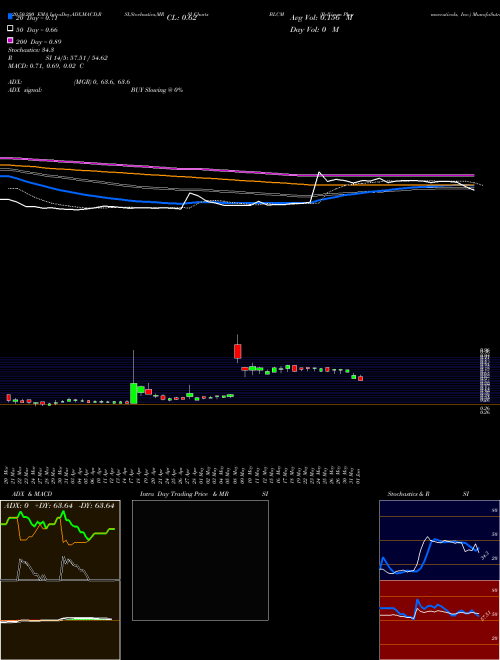Click the tall green candlestick with long upper wick
The image size is (500, 660).
pos(133,393)
